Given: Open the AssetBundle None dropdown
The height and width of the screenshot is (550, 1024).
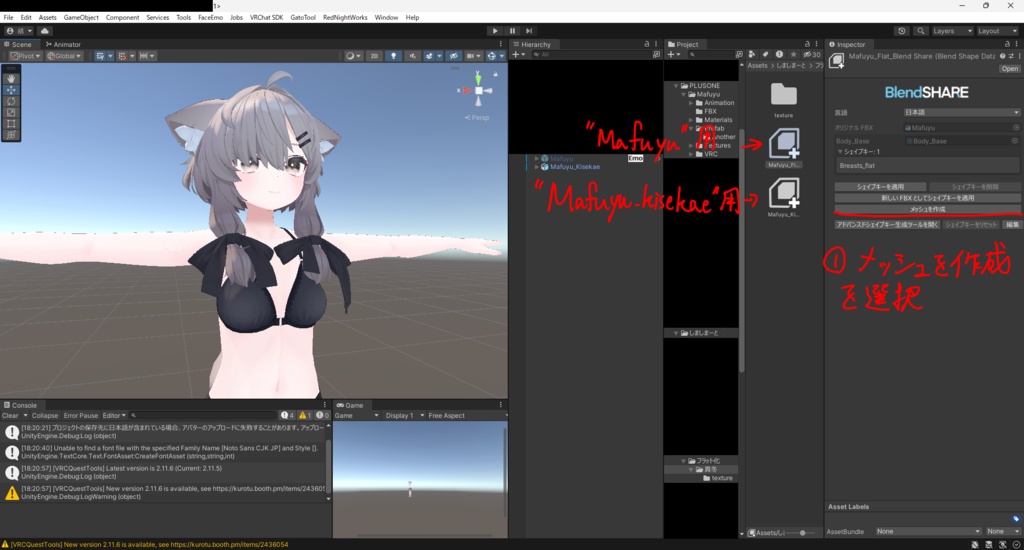Looking at the screenshot, I should pos(928,531).
